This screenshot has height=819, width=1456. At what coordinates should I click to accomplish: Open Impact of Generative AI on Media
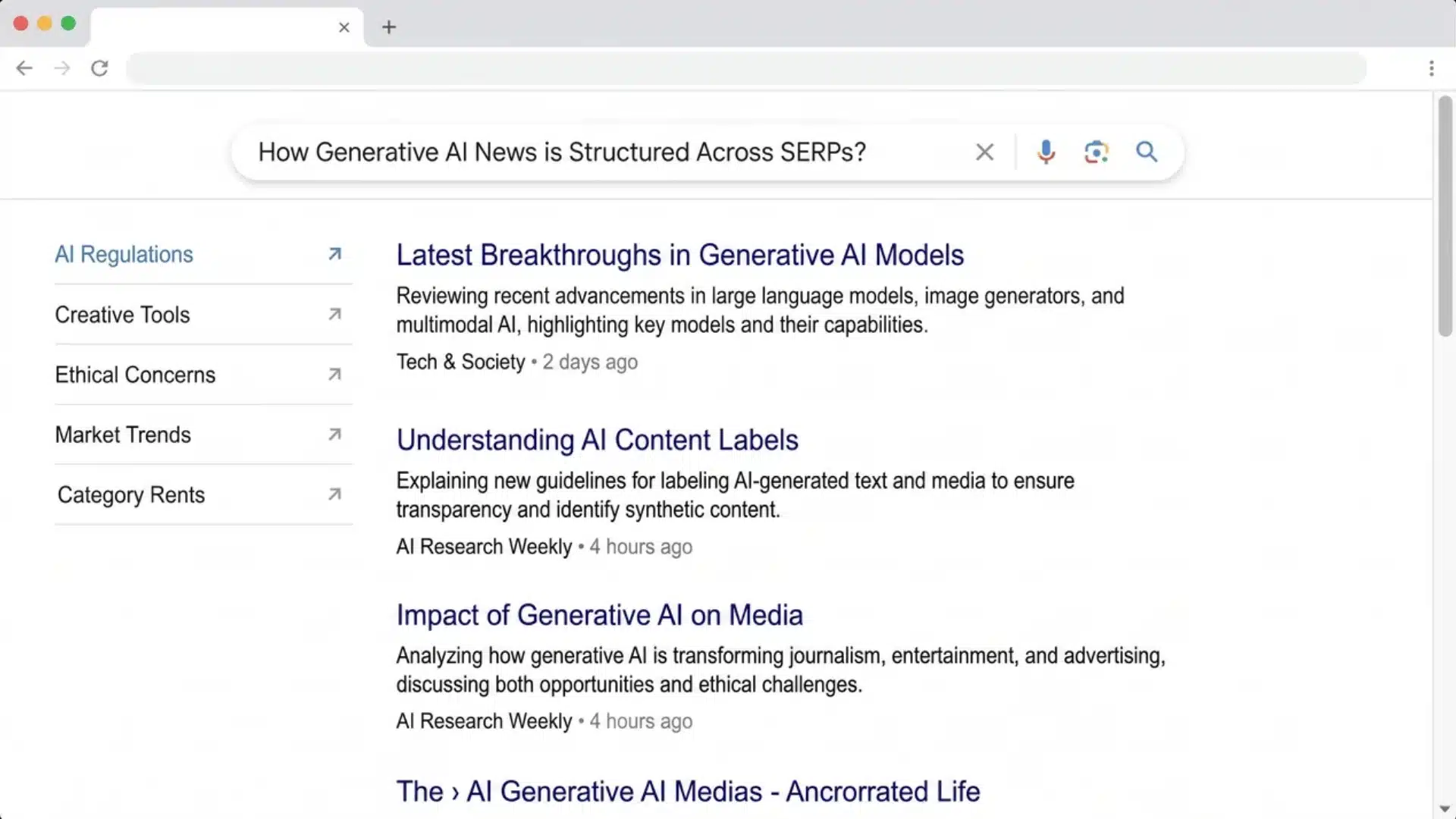[600, 615]
